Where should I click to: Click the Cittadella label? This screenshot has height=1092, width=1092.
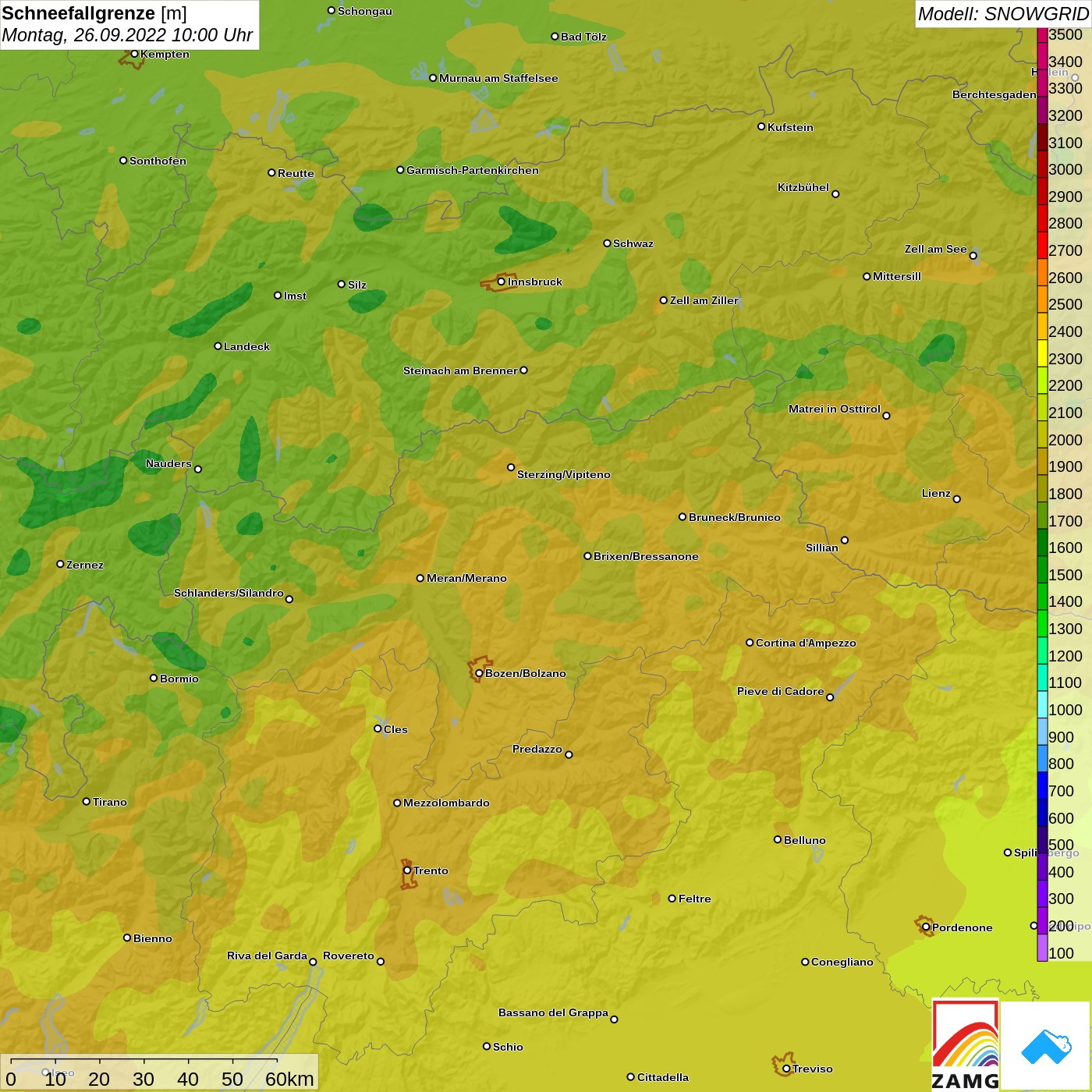point(663,1077)
